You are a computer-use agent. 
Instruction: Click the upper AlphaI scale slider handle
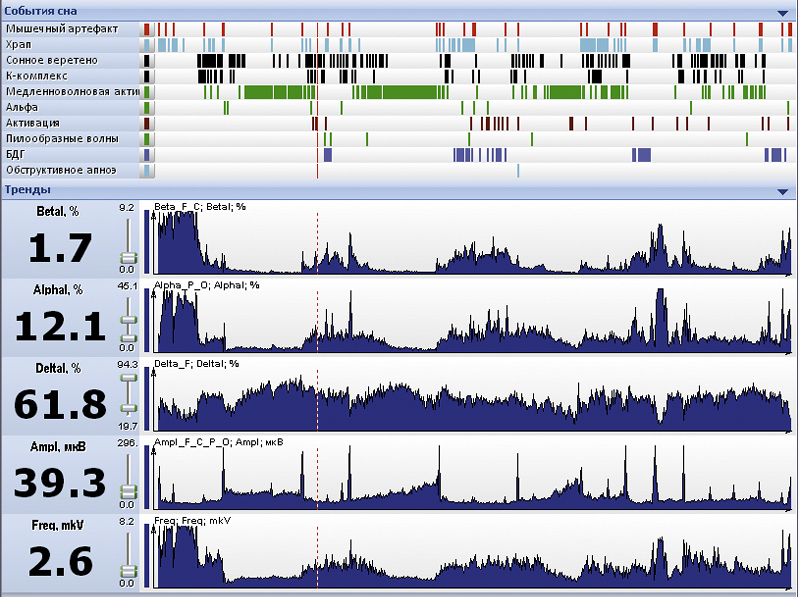(129, 320)
